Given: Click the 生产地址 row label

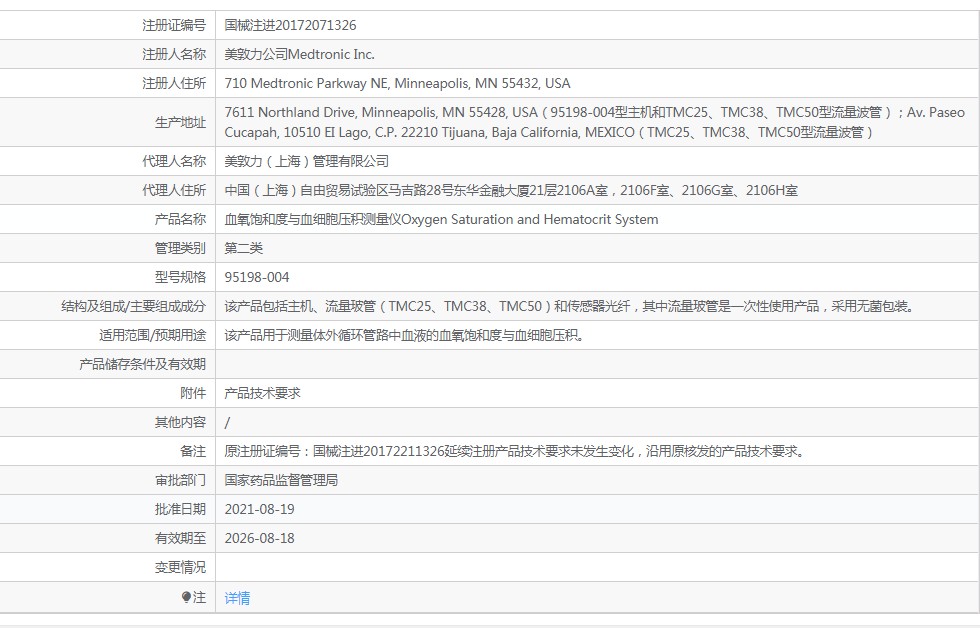Looking at the screenshot, I should pyautogui.click(x=180, y=122).
